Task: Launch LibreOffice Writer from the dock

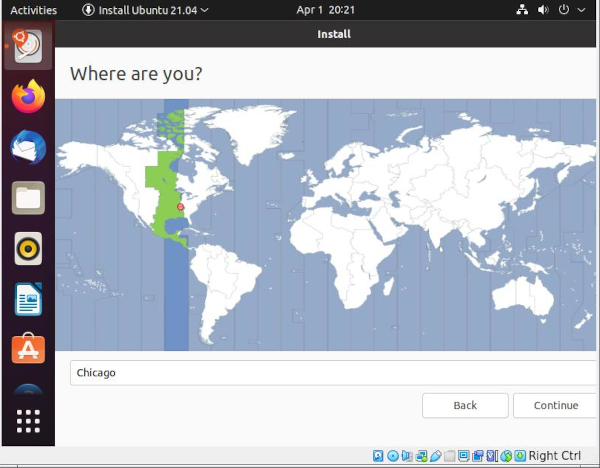Action: coord(28,298)
